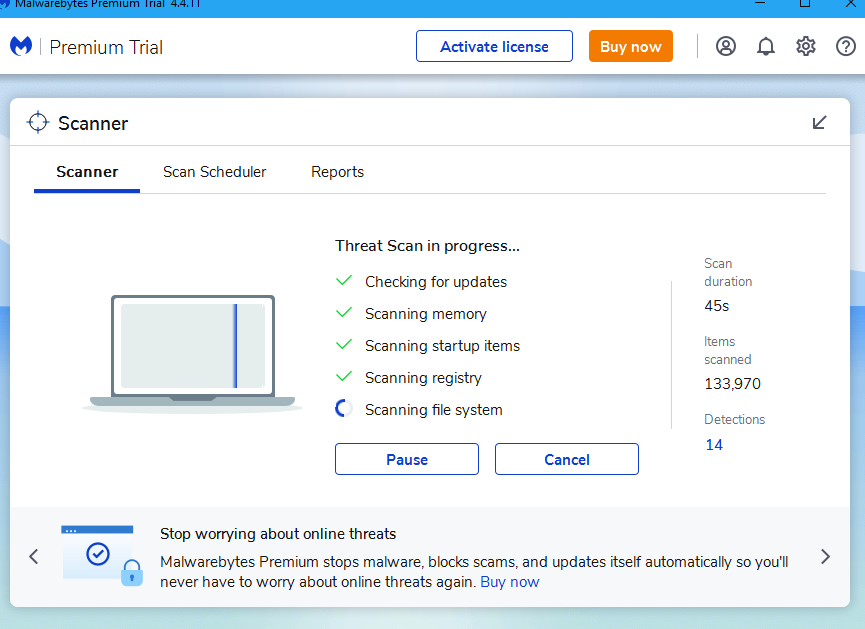Click the Checking for updates label

[x=436, y=282]
